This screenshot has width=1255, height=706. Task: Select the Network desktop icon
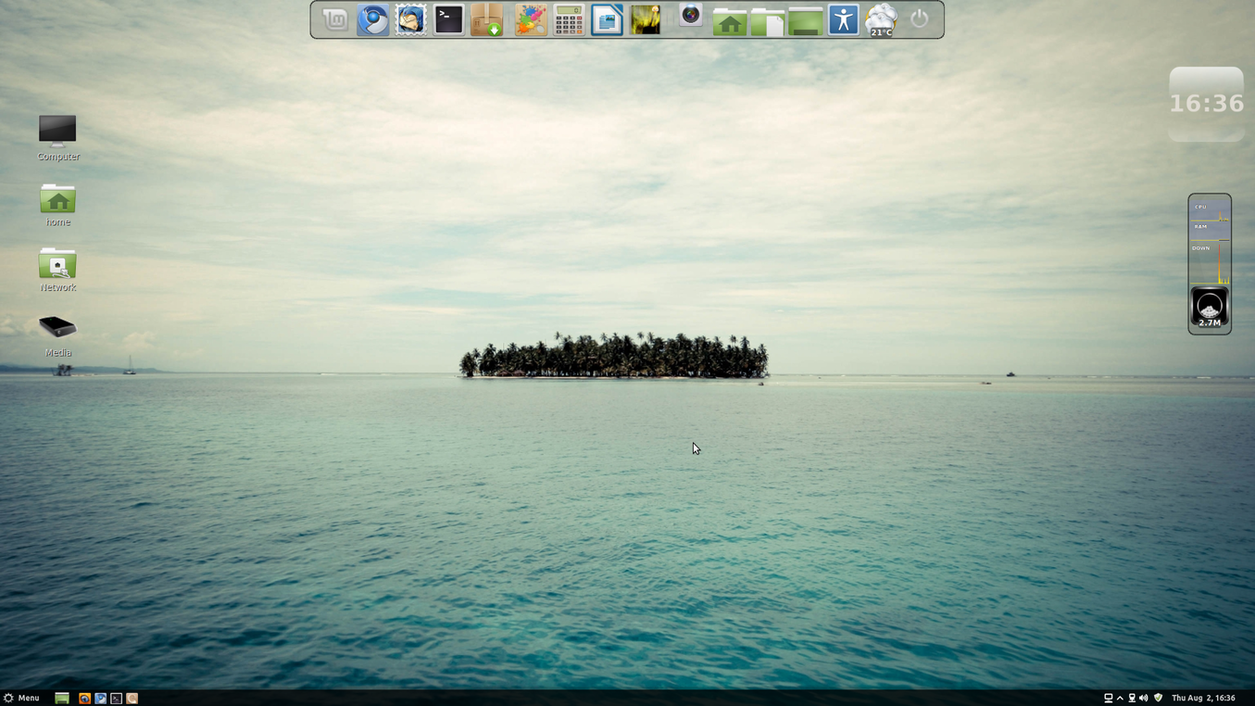point(58,268)
